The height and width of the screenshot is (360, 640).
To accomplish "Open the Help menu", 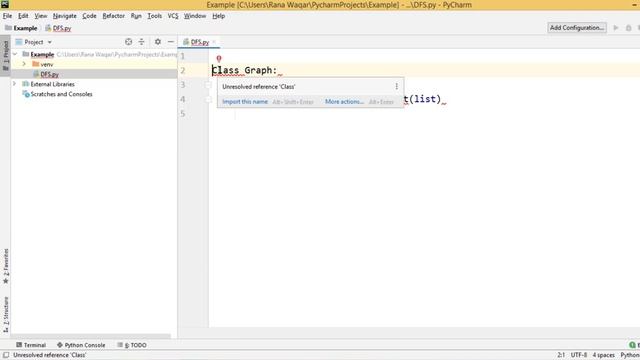I will tap(219, 16).
